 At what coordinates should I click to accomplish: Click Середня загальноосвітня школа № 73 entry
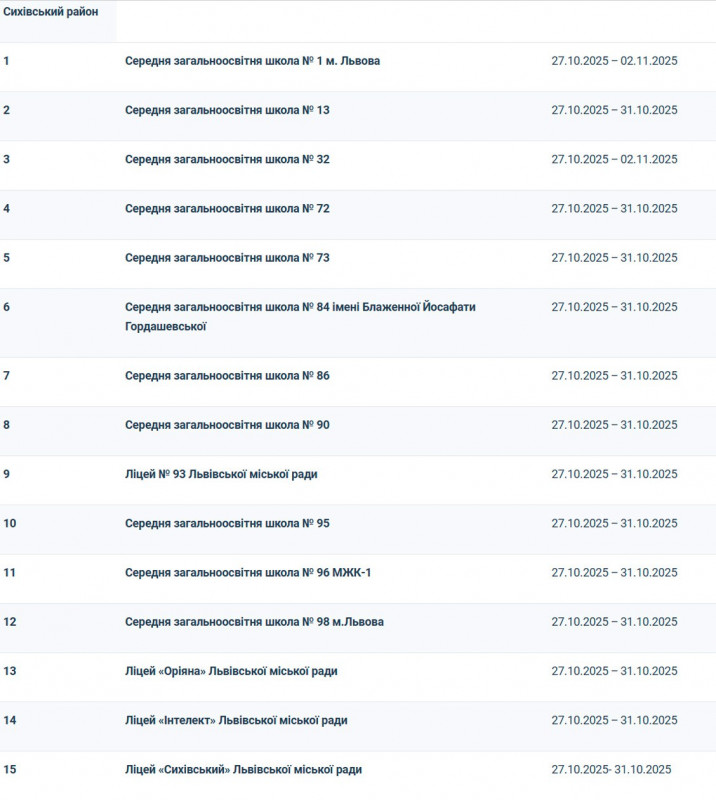tap(227, 258)
